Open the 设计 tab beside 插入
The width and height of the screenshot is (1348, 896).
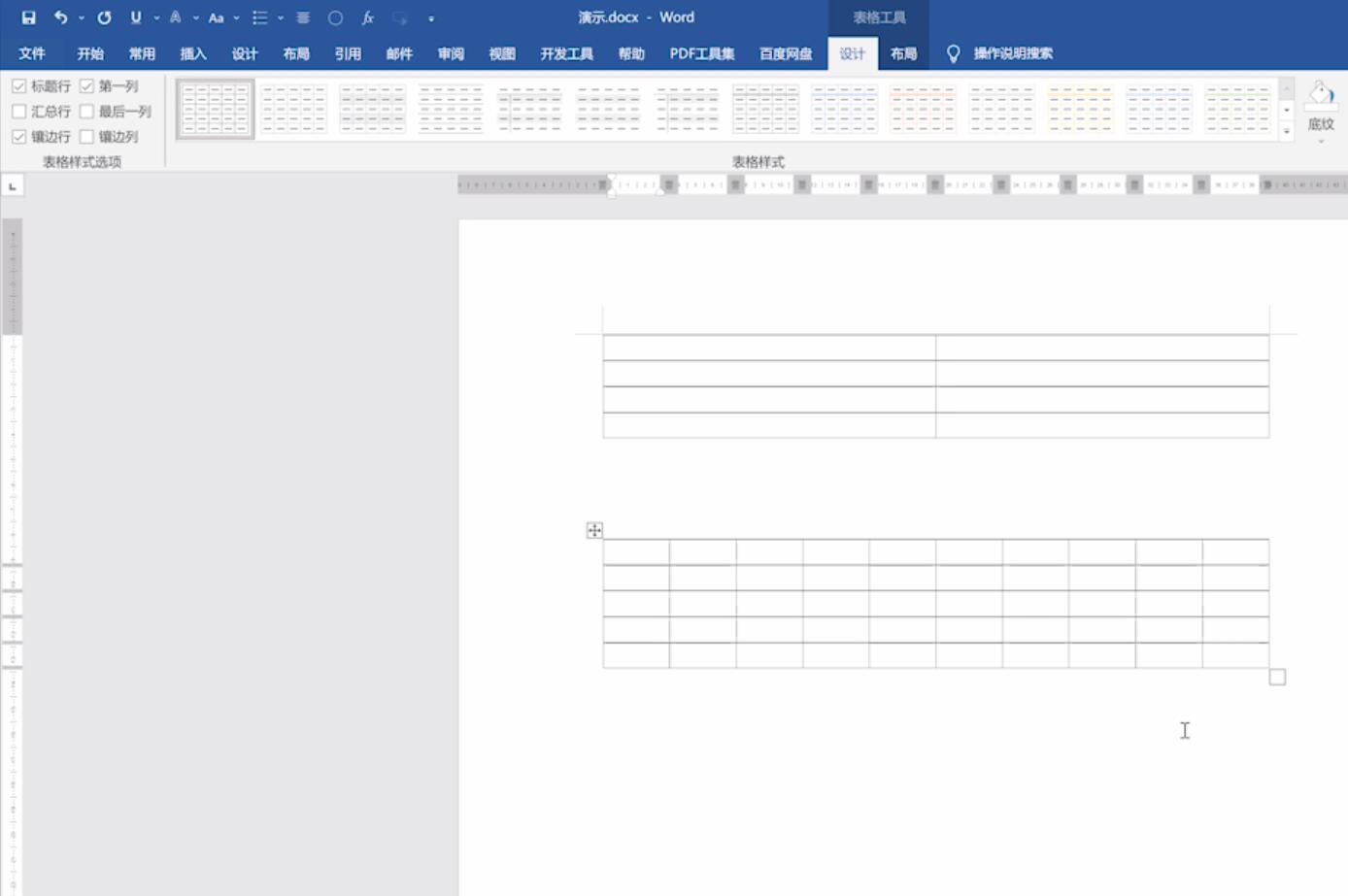(245, 53)
